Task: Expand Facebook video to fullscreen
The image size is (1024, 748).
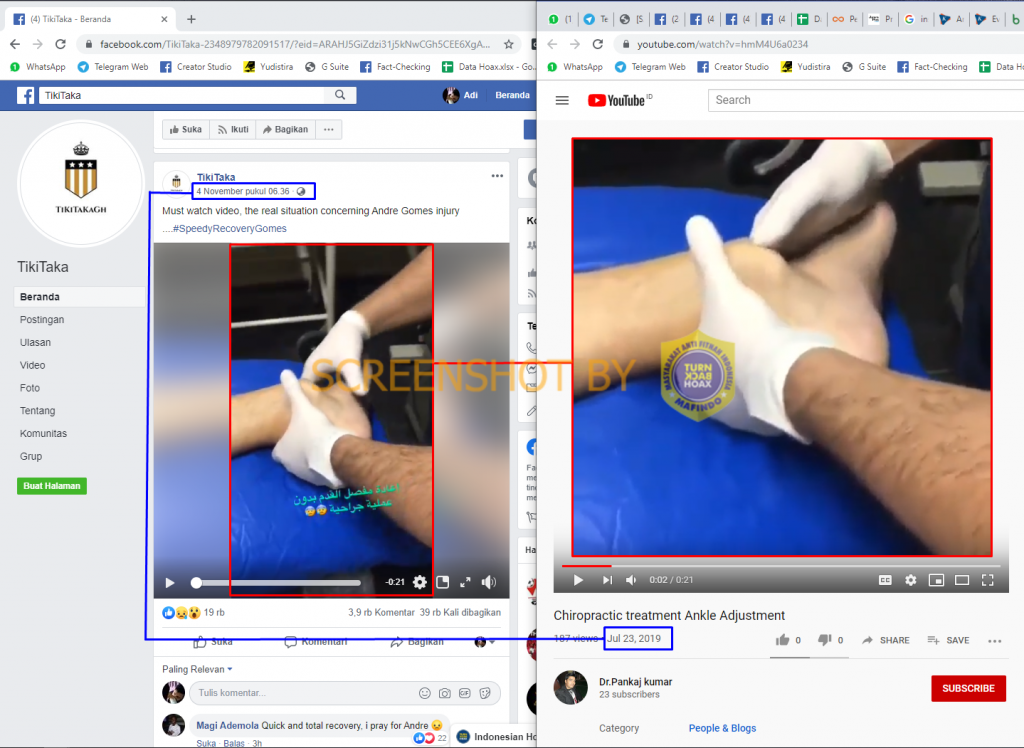Action: click(x=466, y=582)
